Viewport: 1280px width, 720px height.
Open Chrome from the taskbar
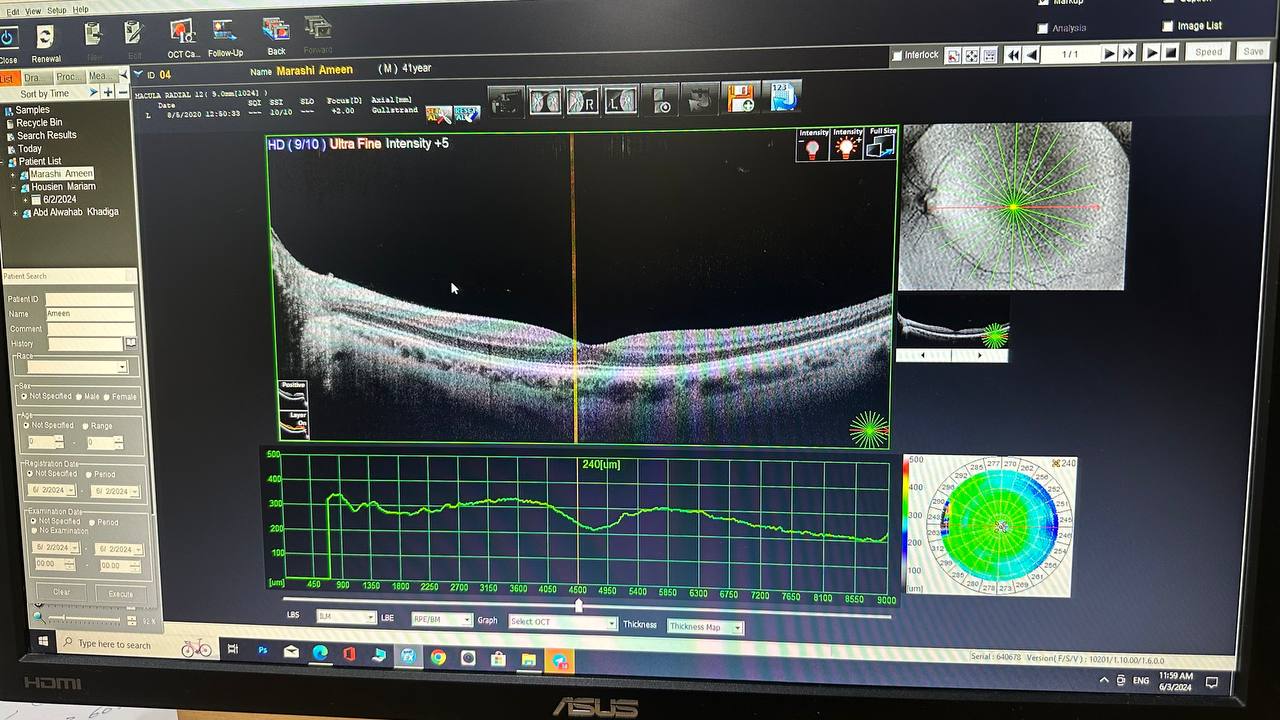tap(438, 657)
